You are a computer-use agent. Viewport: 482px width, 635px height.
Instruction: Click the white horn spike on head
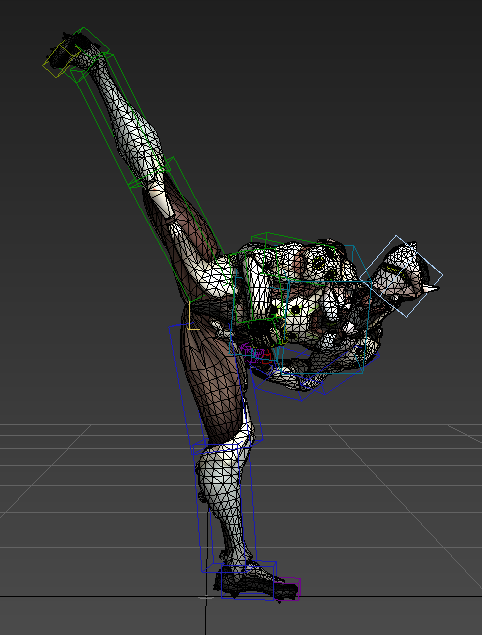click(430, 289)
